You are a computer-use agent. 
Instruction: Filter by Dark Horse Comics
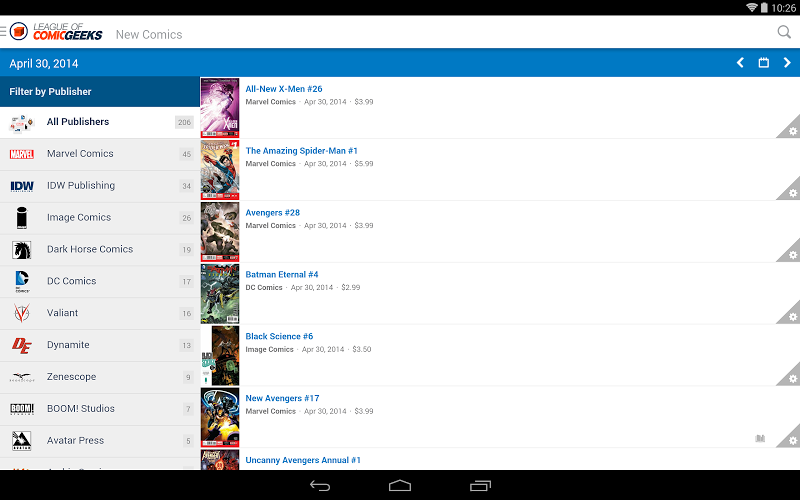pos(100,250)
